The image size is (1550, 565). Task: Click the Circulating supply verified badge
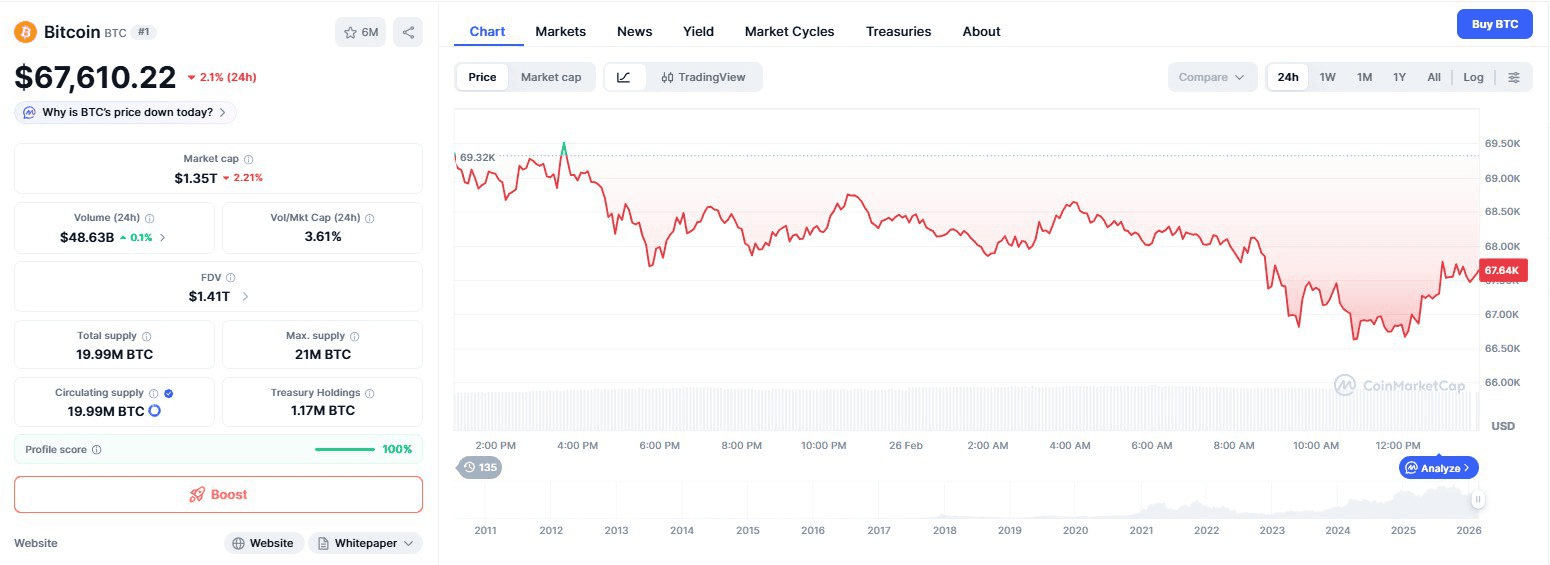click(x=168, y=394)
